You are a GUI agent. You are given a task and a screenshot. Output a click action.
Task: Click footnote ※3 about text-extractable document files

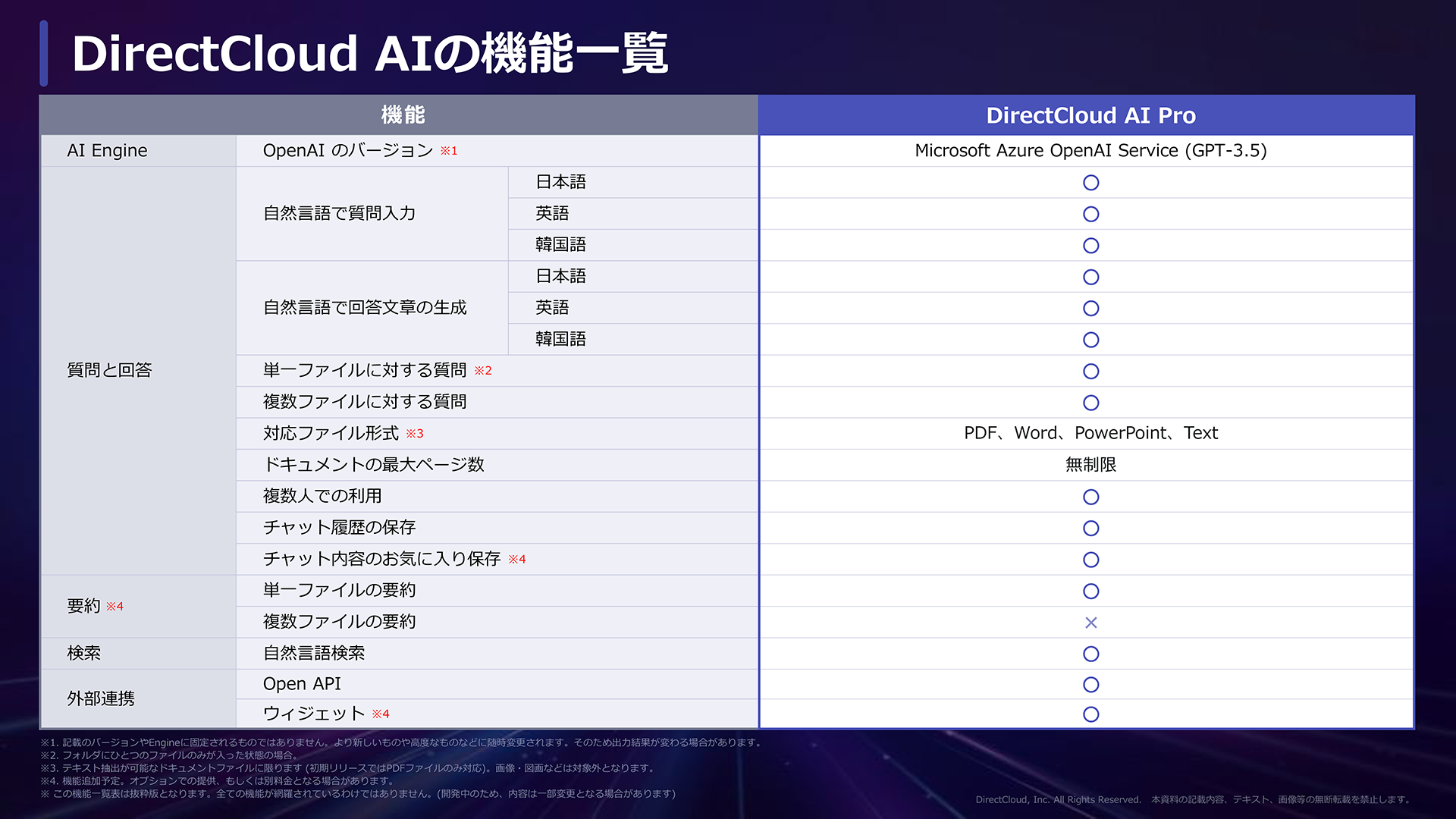[x=349, y=768]
